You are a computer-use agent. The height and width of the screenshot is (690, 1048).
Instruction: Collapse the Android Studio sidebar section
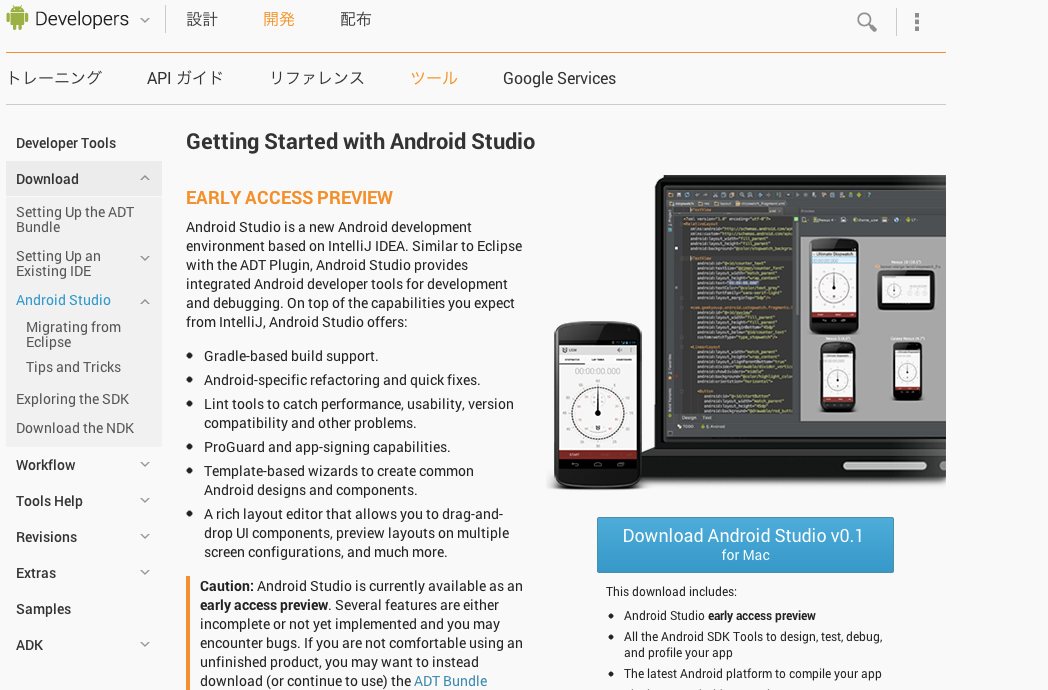click(x=145, y=301)
